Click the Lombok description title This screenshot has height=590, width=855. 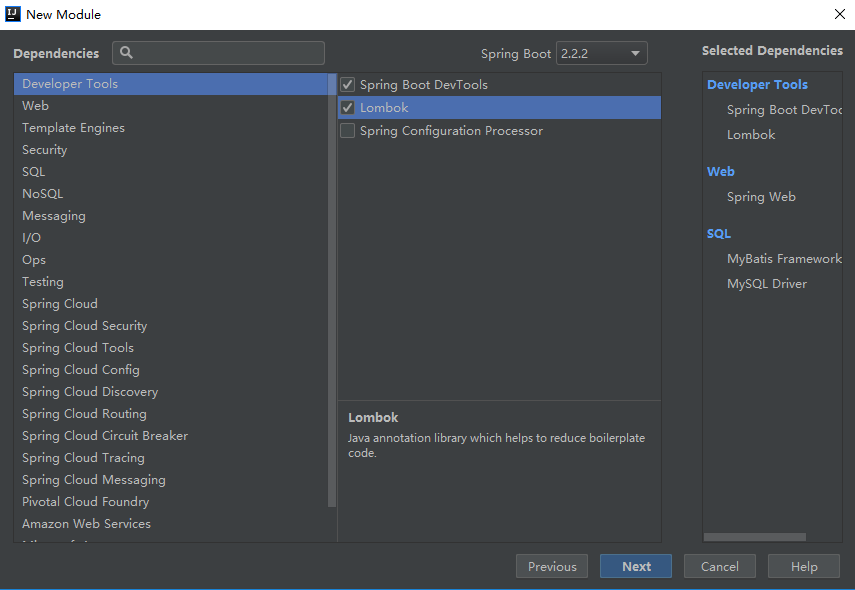click(x=373, y=418)
